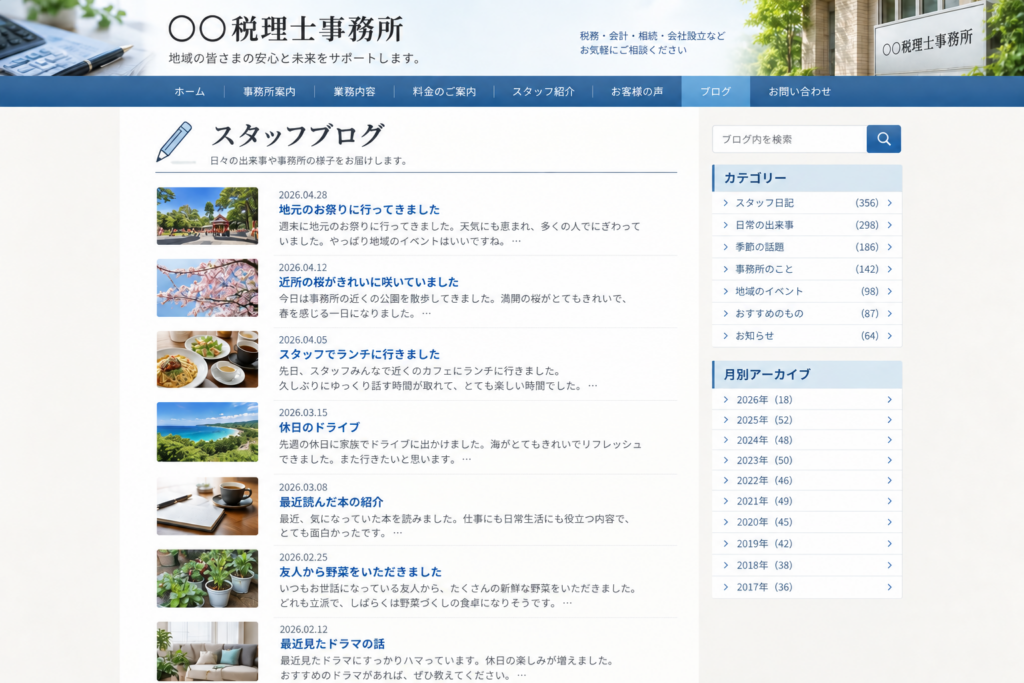Open the 2021年 (49) archive

point(807,501)
